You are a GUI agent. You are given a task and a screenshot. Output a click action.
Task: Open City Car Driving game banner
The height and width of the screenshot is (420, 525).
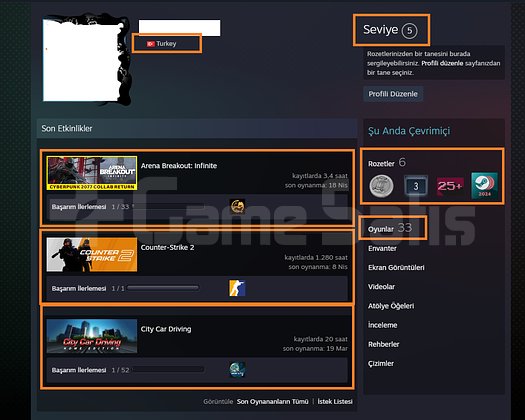(x=92, y=336)
